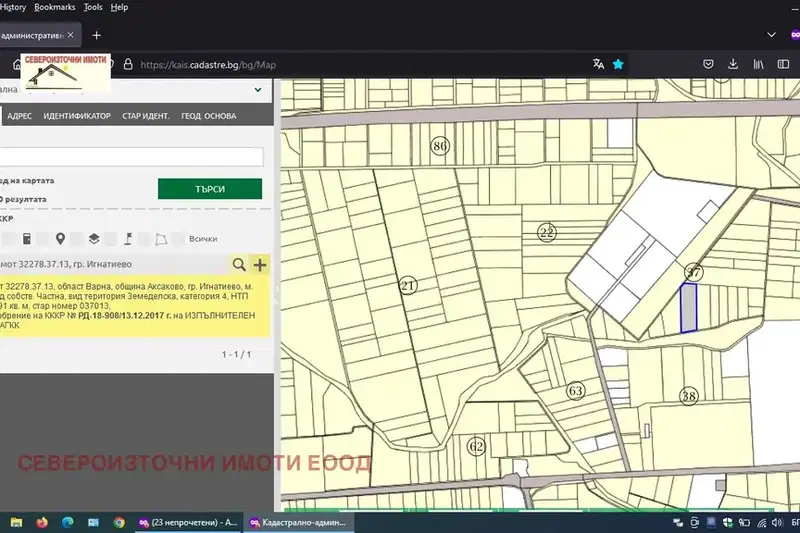Viewport: 800px width, 533px height.
Task: Switch to the ИДЕНТИФИКАТОР tab
Action: pyautogui.click(x=77, y=116)
